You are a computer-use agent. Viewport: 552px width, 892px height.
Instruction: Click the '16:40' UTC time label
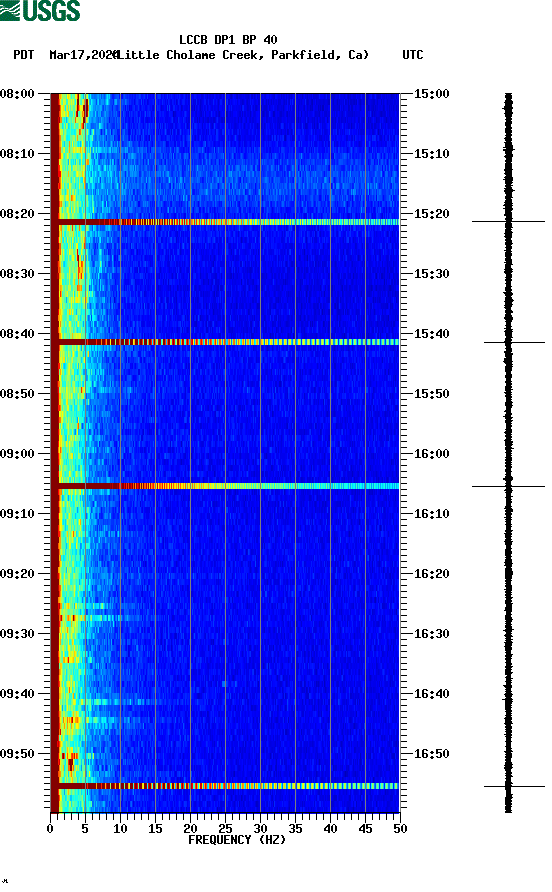[431, 694]
